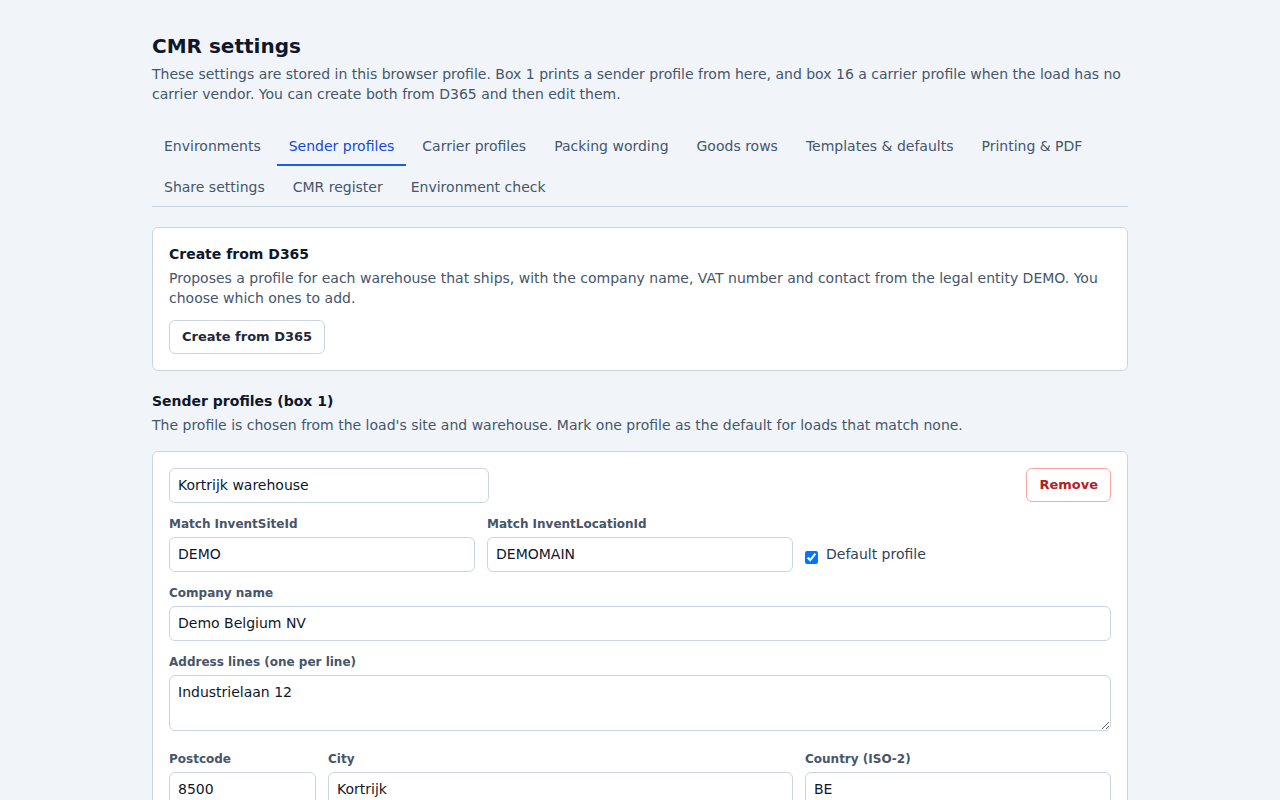Viewport: 1280px width, 800px height.
Task: Switch to Carrier profiles tab
Action: (x=474, y=146)
